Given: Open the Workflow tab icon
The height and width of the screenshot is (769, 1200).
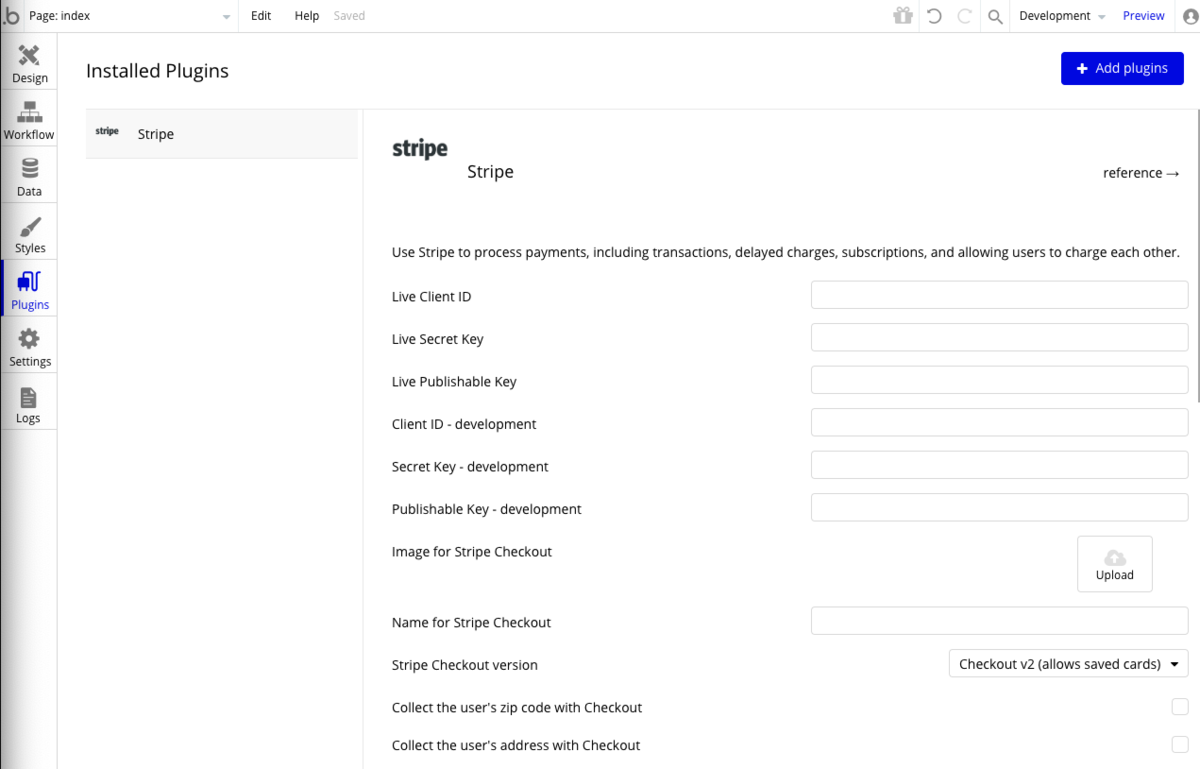Looking at the screenshot, I should pyautogui.click(x=29, y=113).
